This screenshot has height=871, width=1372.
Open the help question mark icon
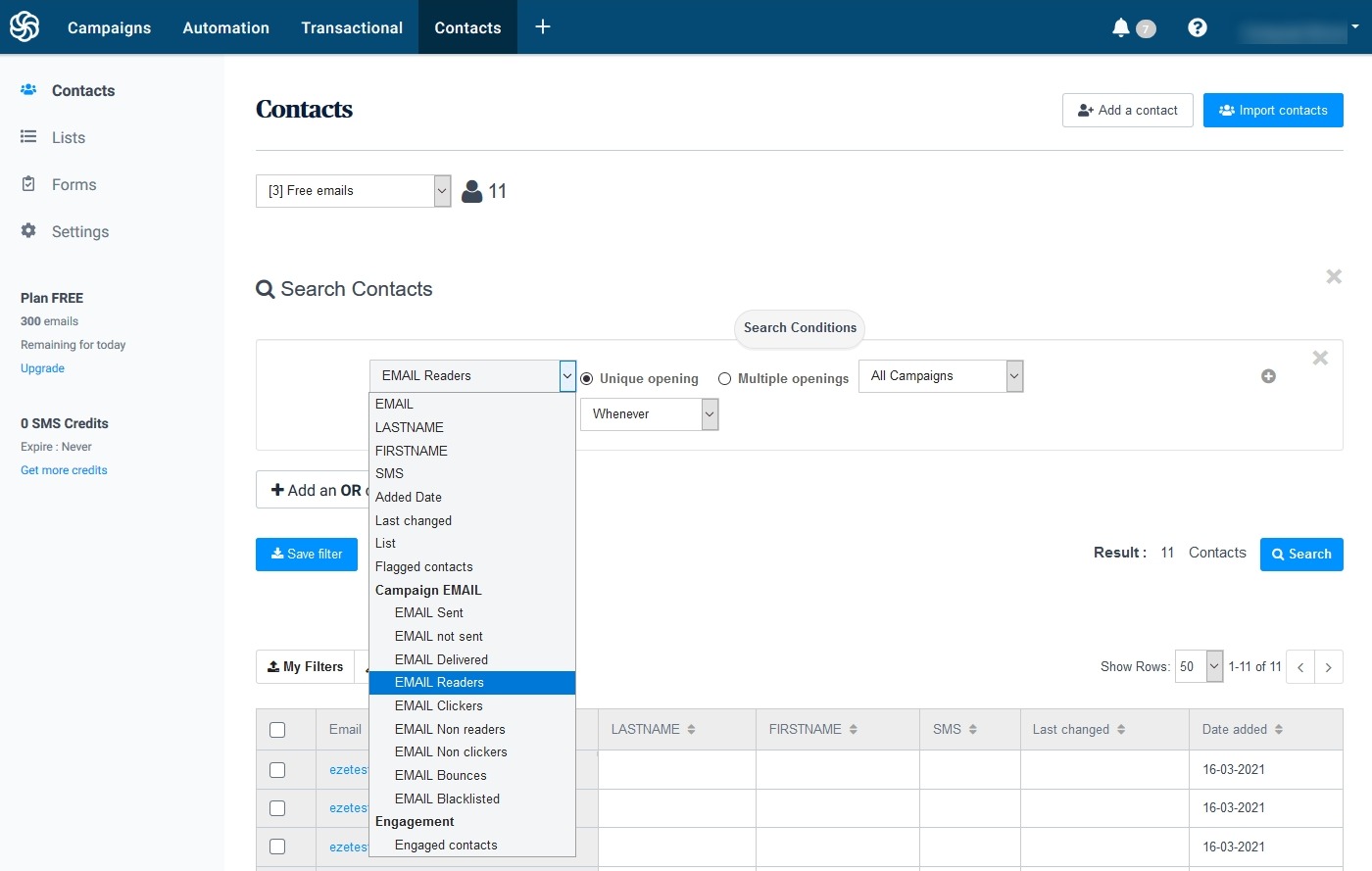coord(1197,27)
